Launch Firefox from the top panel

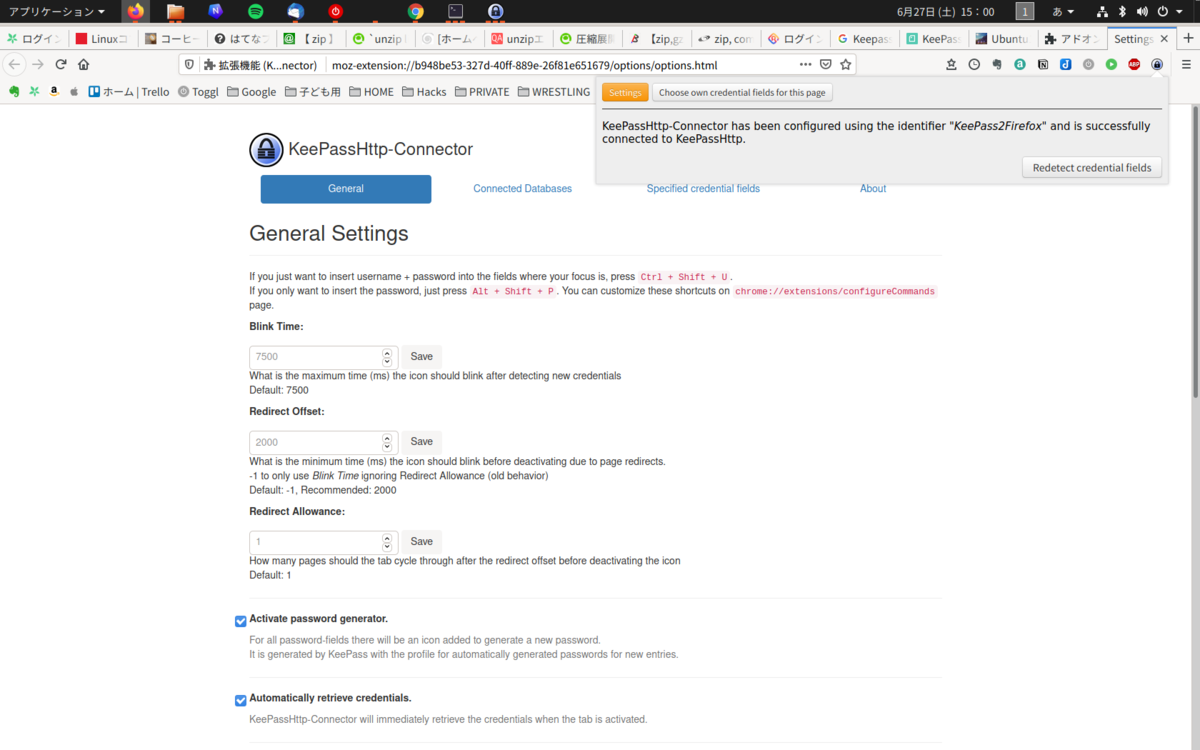click(135, 12)
